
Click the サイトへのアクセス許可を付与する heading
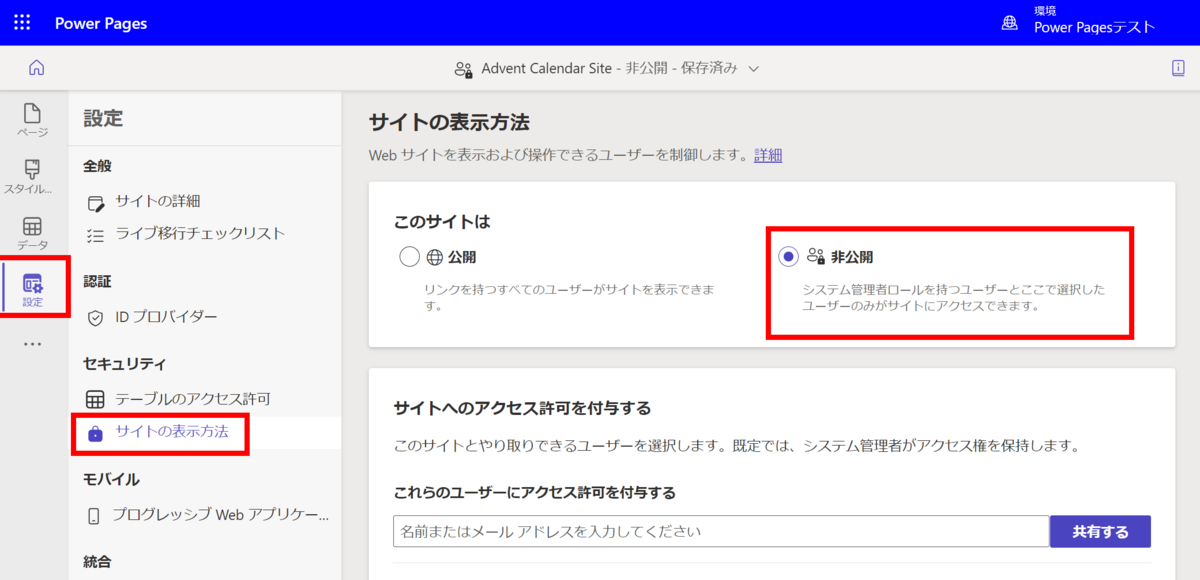click(522, 408)
